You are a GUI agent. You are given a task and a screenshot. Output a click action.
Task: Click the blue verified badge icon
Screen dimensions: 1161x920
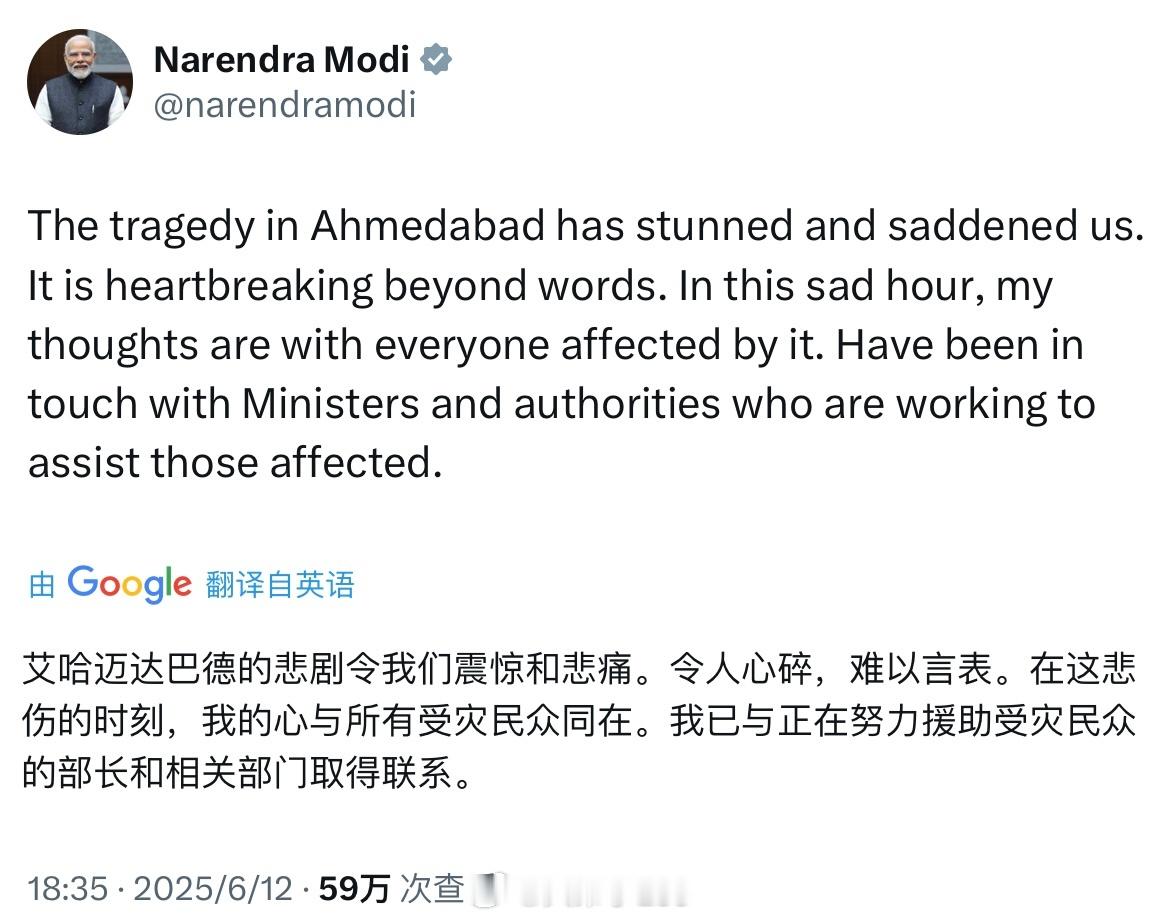click(x=436, y=60)
